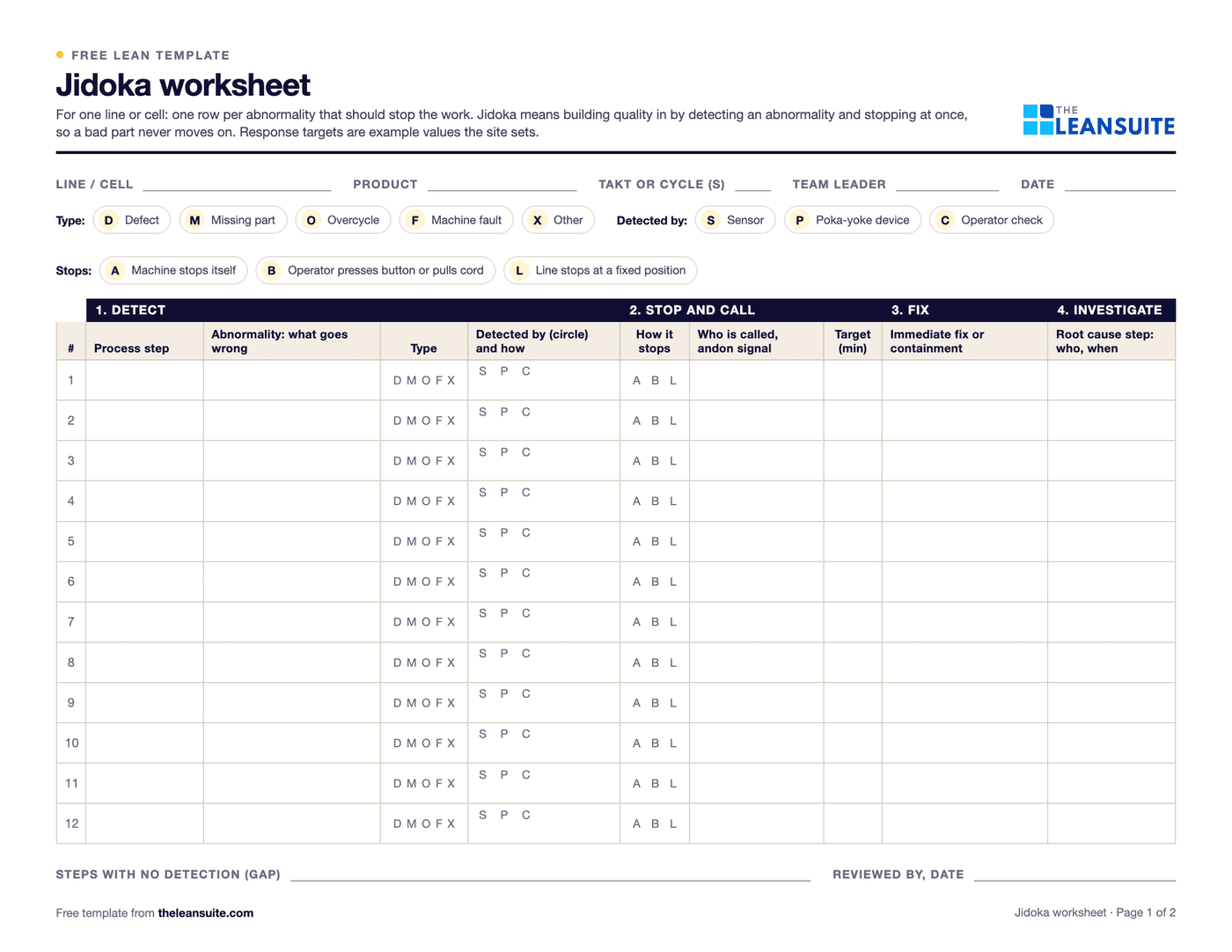Click the Takt or Cycle blank field

(753, 184)
